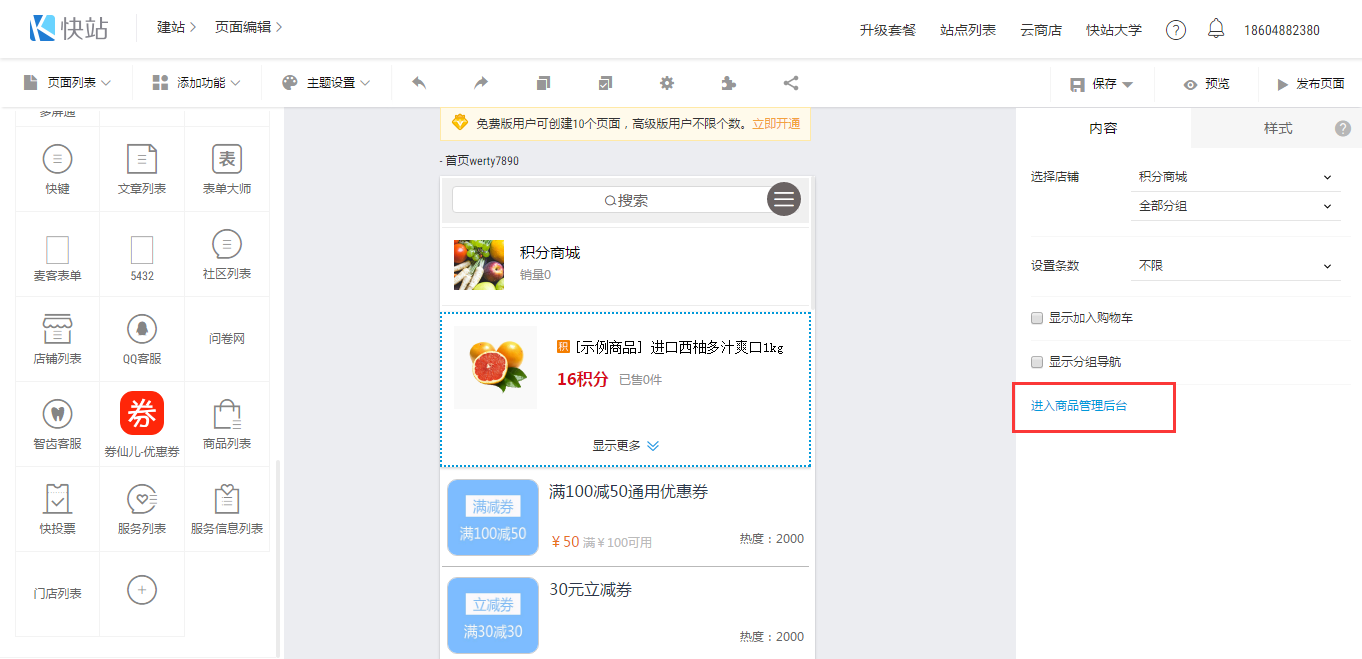Select the QQ客服 widget
1362x659 pixels.
point(142,339)
